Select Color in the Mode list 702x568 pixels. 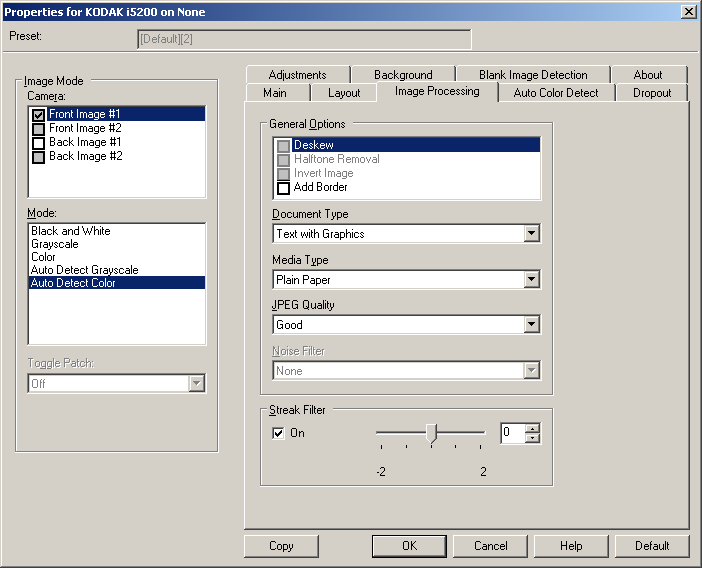[x=116, y=257]
